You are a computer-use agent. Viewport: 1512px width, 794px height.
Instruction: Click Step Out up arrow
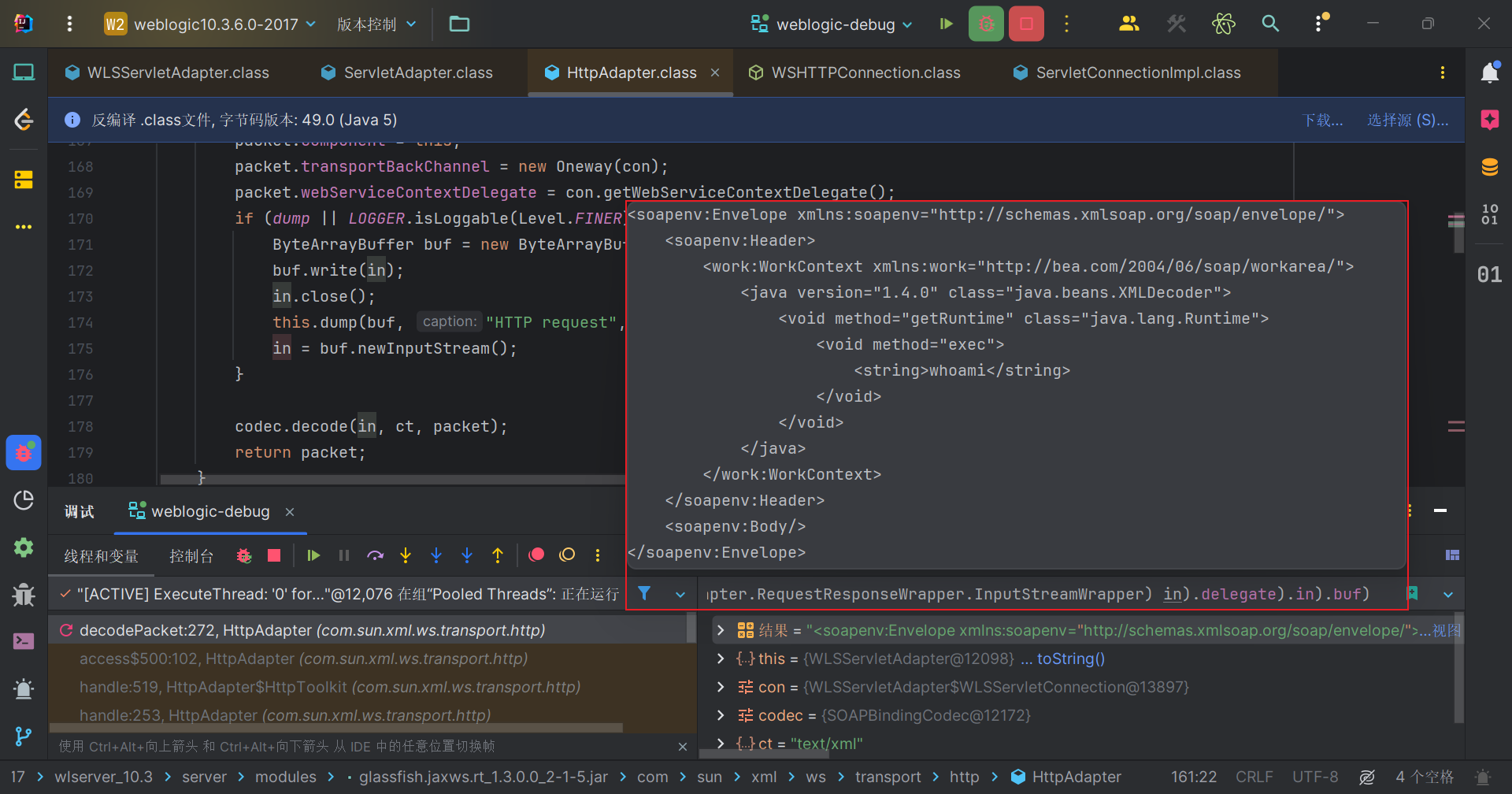tap(498, 555)
